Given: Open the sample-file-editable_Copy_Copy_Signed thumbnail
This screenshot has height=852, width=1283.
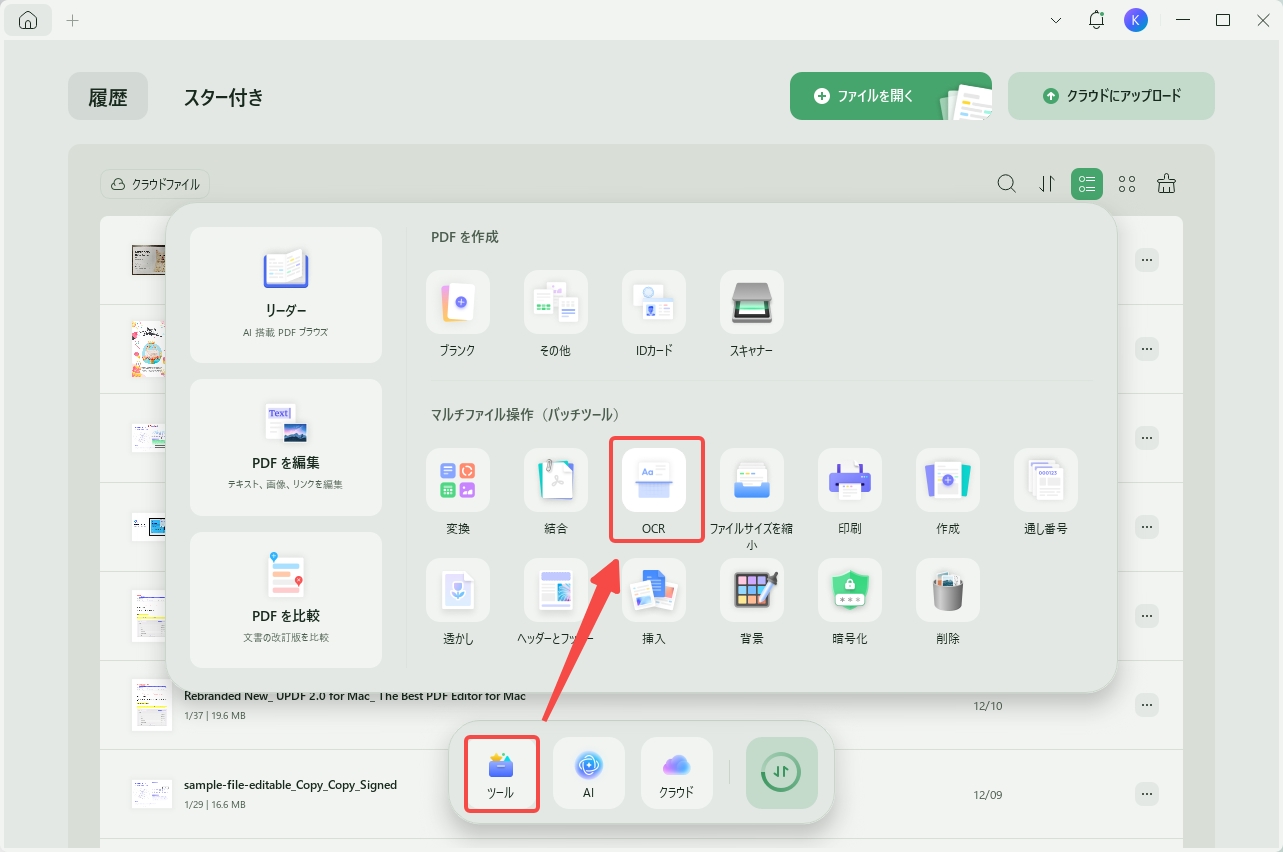Looking at the screenshot, I should [x=152, y=794].
